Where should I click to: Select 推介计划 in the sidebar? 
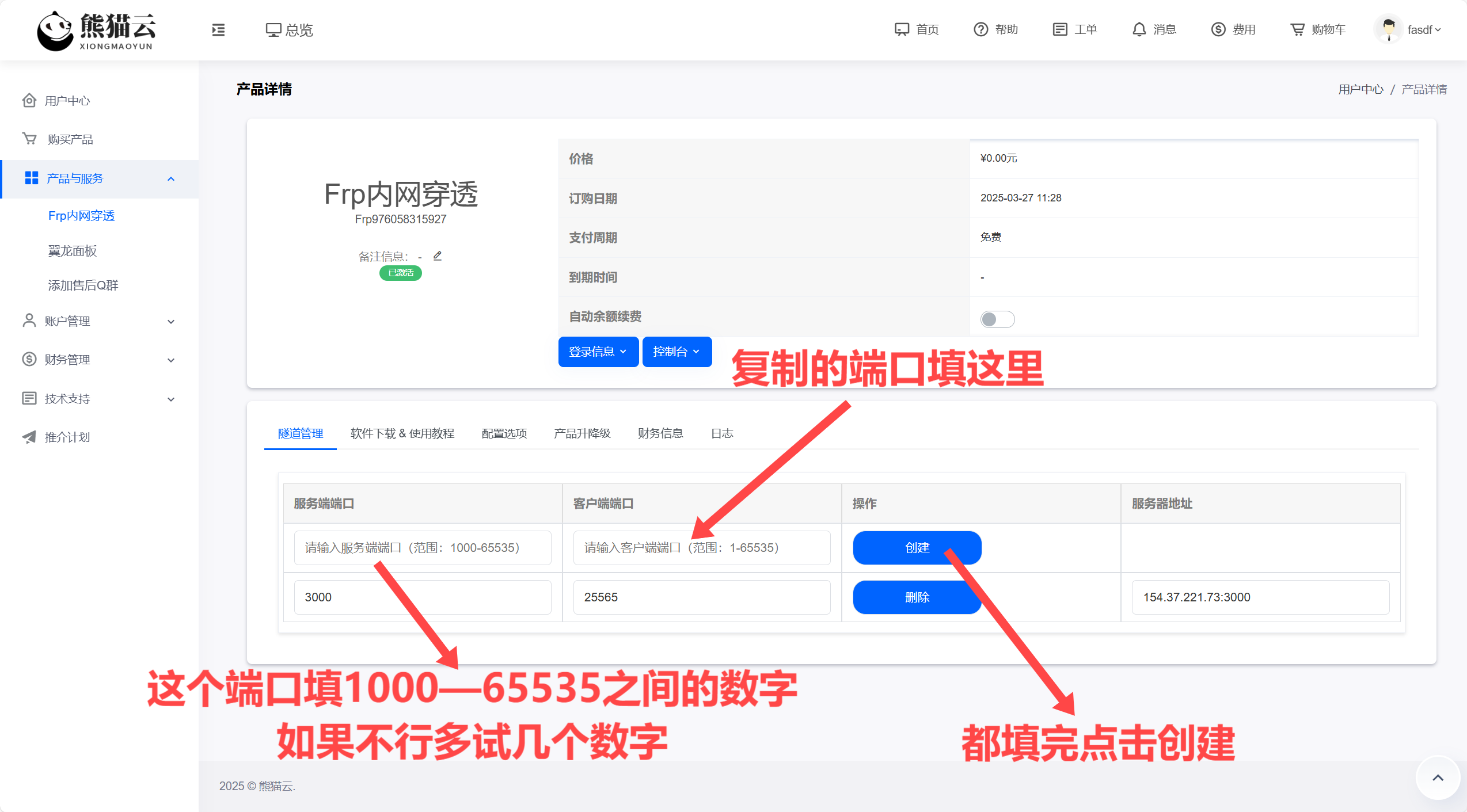pos(67,437)
